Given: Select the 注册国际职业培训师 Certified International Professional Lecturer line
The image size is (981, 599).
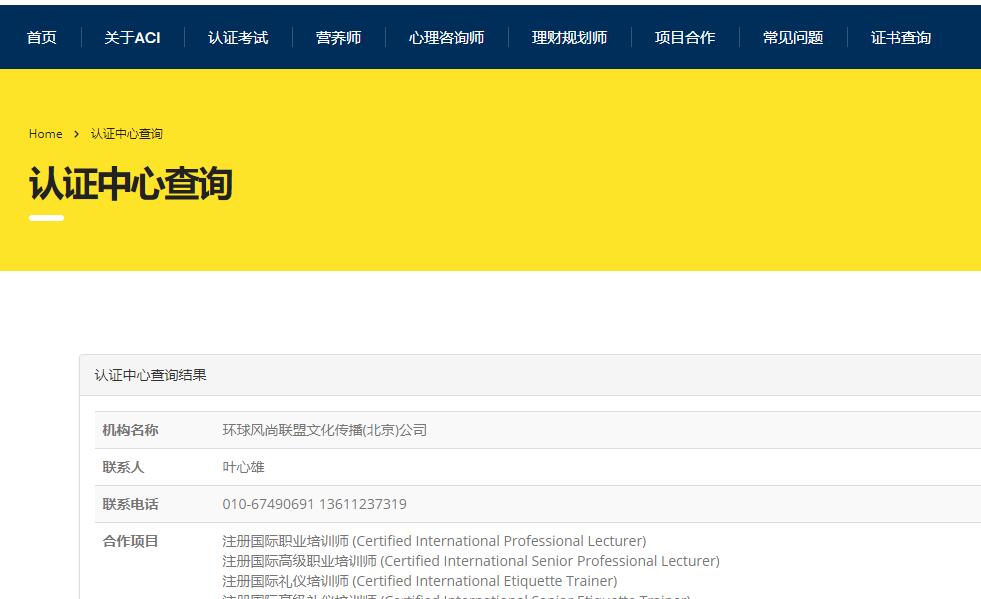Looking at the screenshot, I should (x=434, y=541).
